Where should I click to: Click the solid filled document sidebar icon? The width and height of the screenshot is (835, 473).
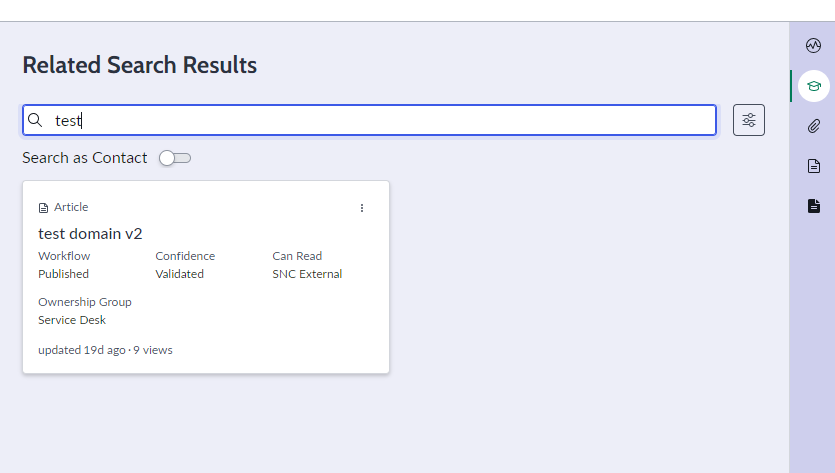[813, 206]
